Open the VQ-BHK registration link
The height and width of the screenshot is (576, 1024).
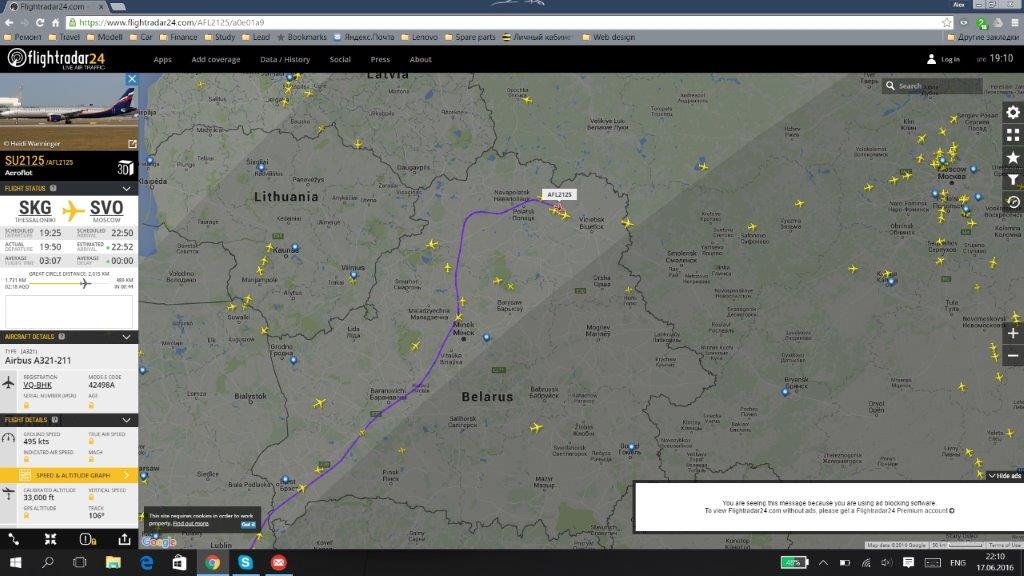tap(37, 385)
